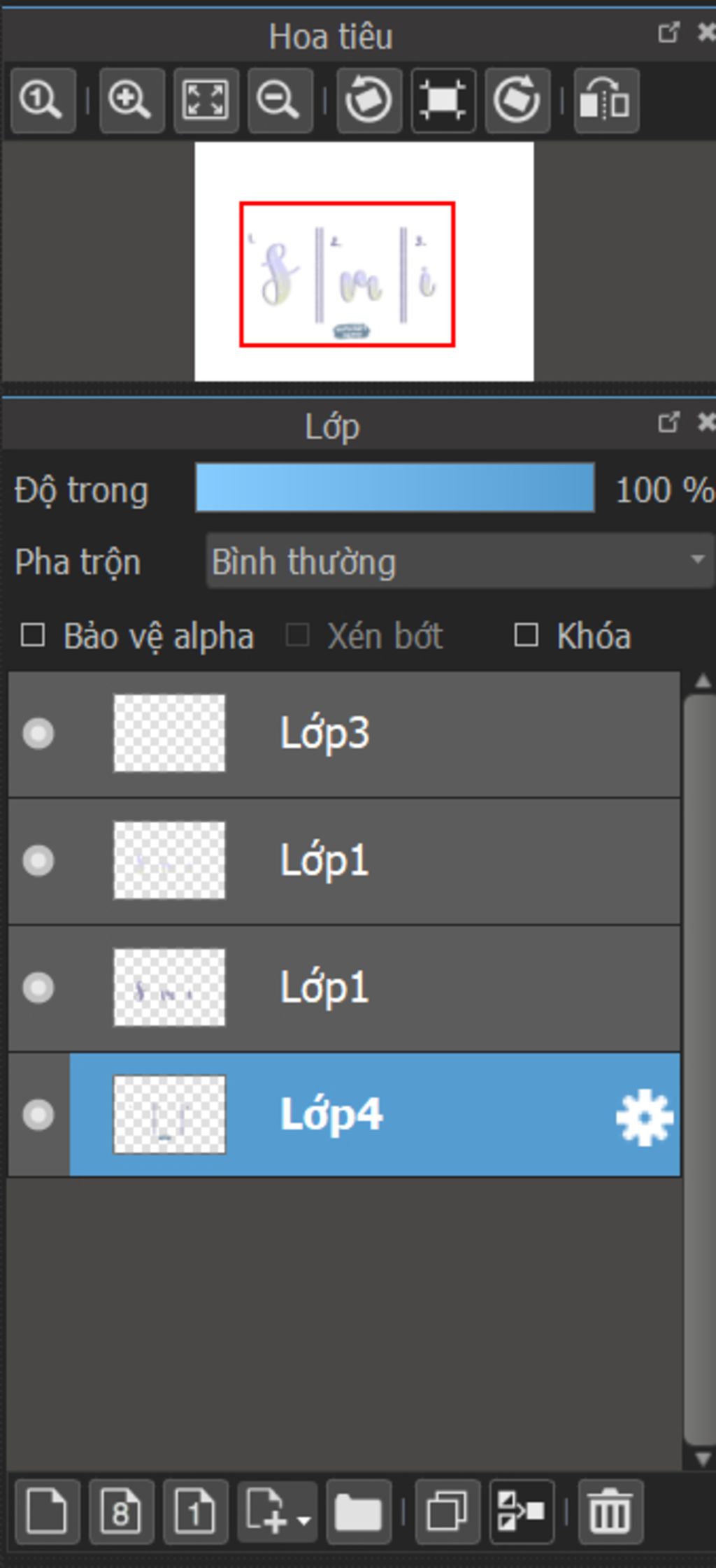Fit canvas to screen in navigator

pyautogui.click(x=205, y=100)
